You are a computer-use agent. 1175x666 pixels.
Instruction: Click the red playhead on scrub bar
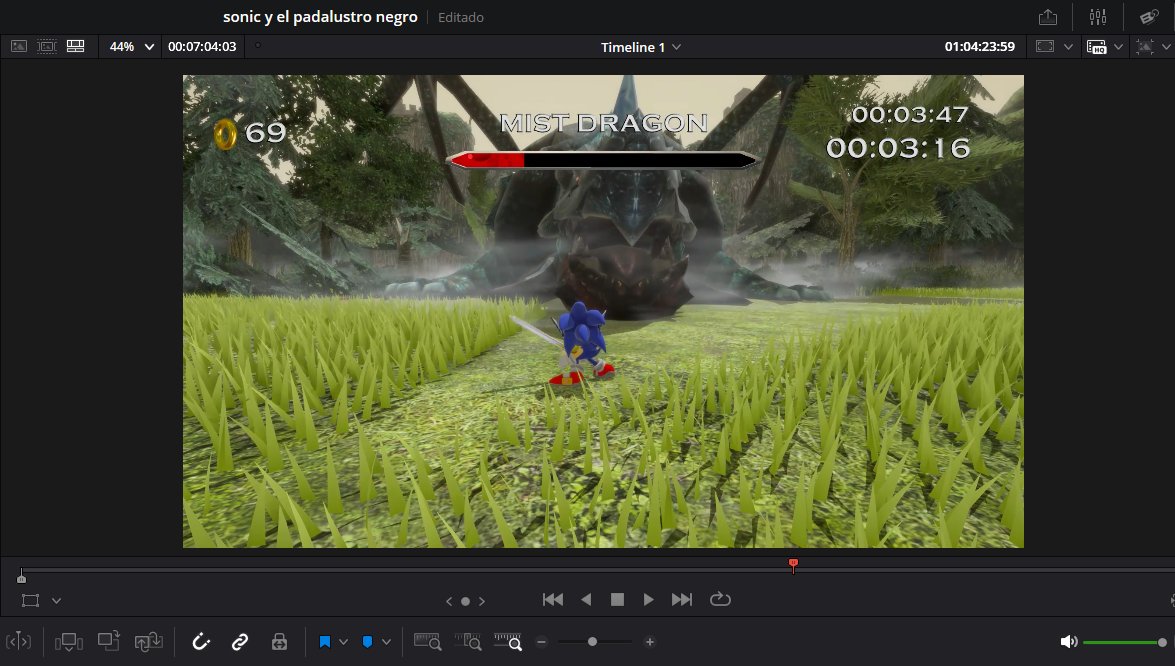pos(793,565)
